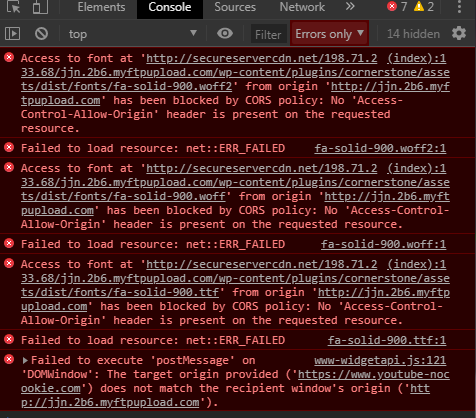Image resolution: width=476 pixels, height=418 pixels.
Task: Open www-widgetapi.js:121 source link
Action: 380,360
